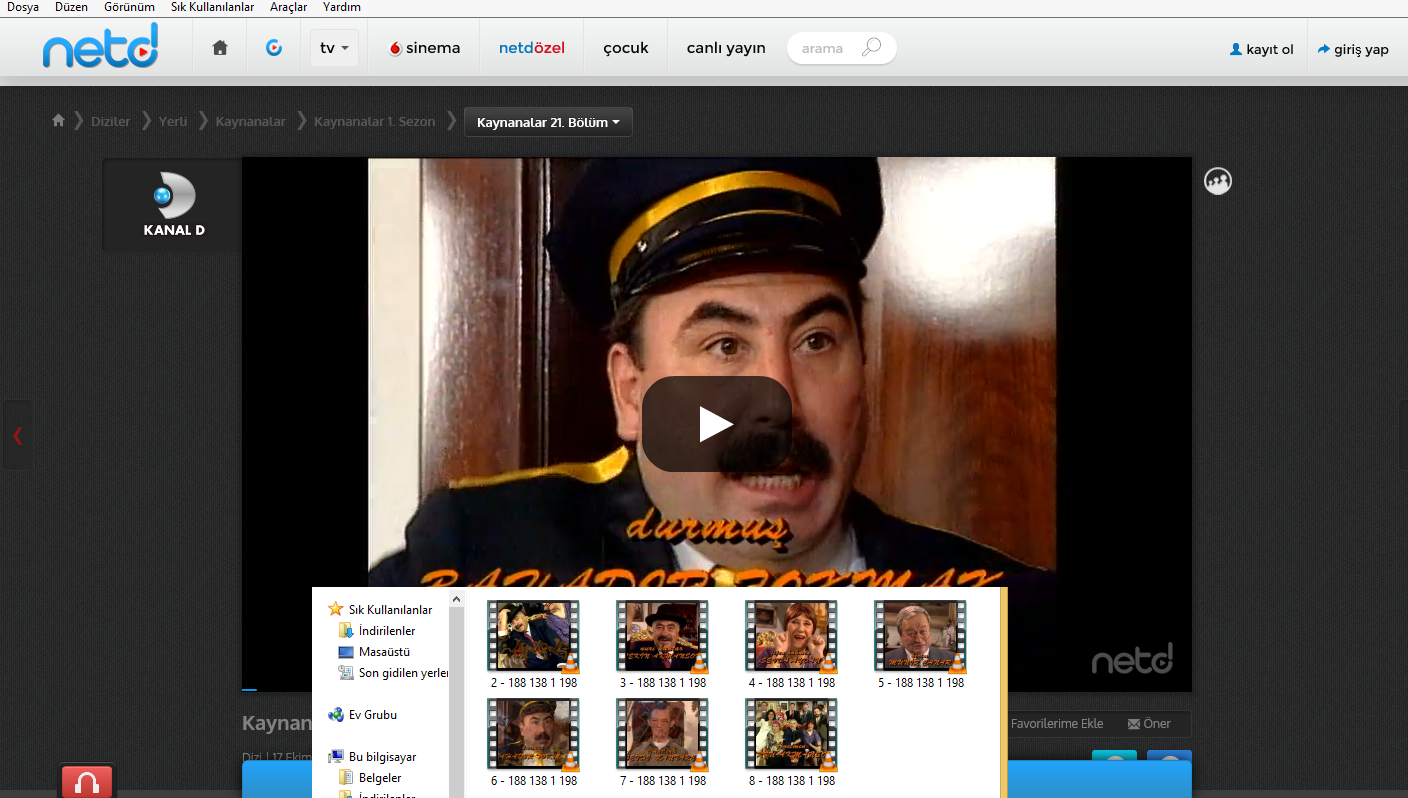Image resolution: width=1408 pixels, height=798 pixels.
Task: Open the tv dropdown menu
Action: pyautogui.click(x=334, y=48)
